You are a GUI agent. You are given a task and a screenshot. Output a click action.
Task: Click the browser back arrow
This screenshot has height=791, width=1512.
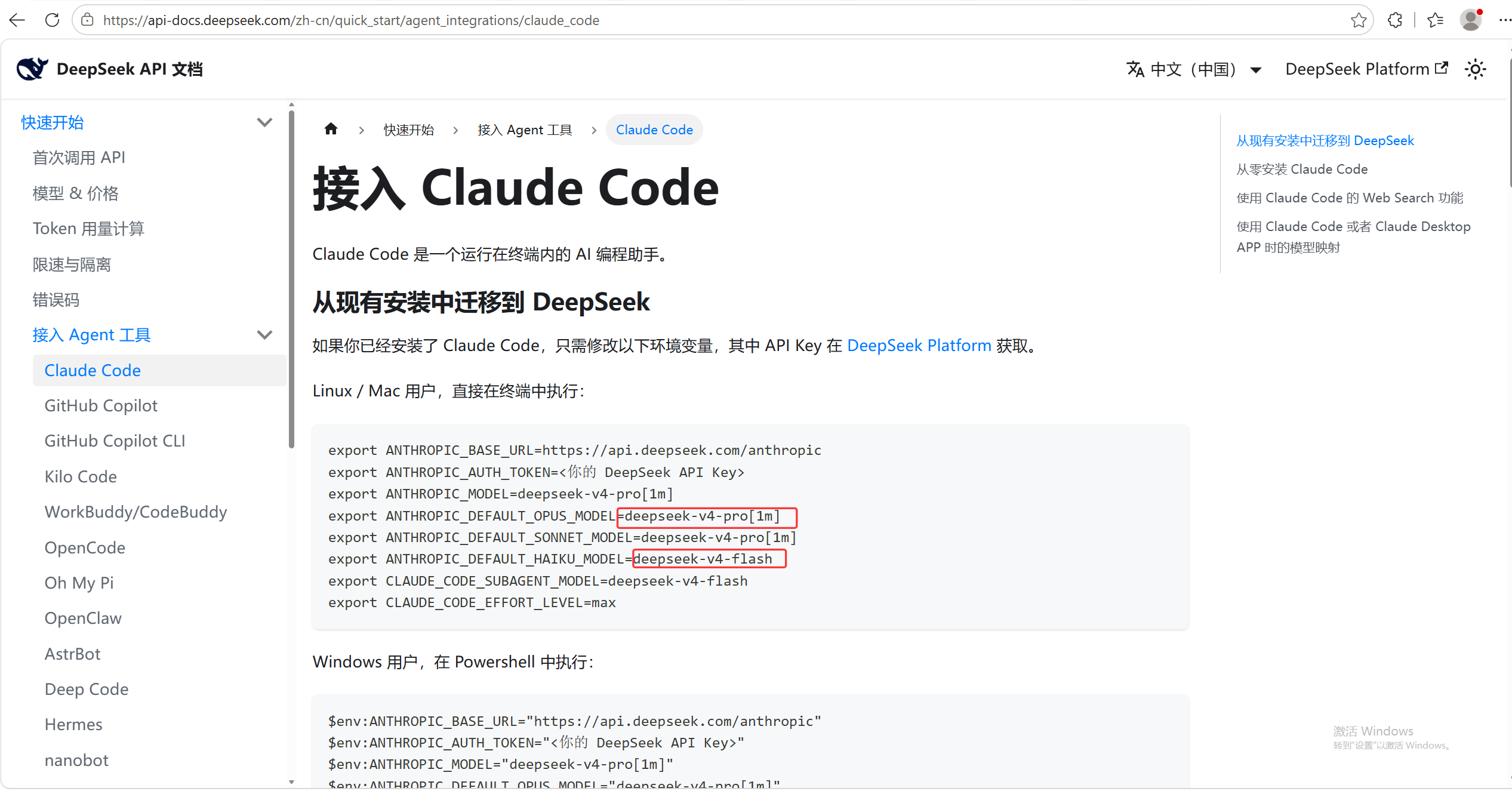pyautogui.click(x=17, y=20)
